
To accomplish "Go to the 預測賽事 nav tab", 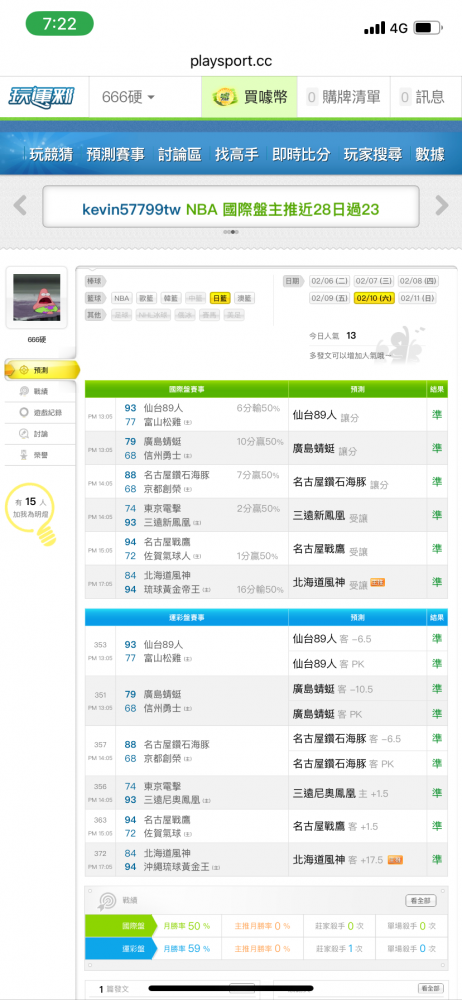I will pos(116,154).
